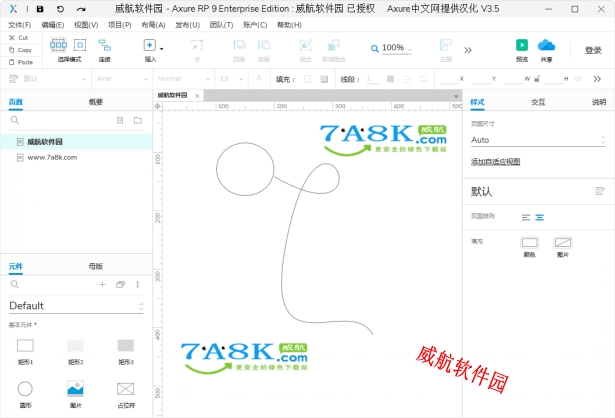The height and width of the screenshot is (418, 615).
Task: Click the fill image swatch in style bar
Action: click(x=324, y=79)
